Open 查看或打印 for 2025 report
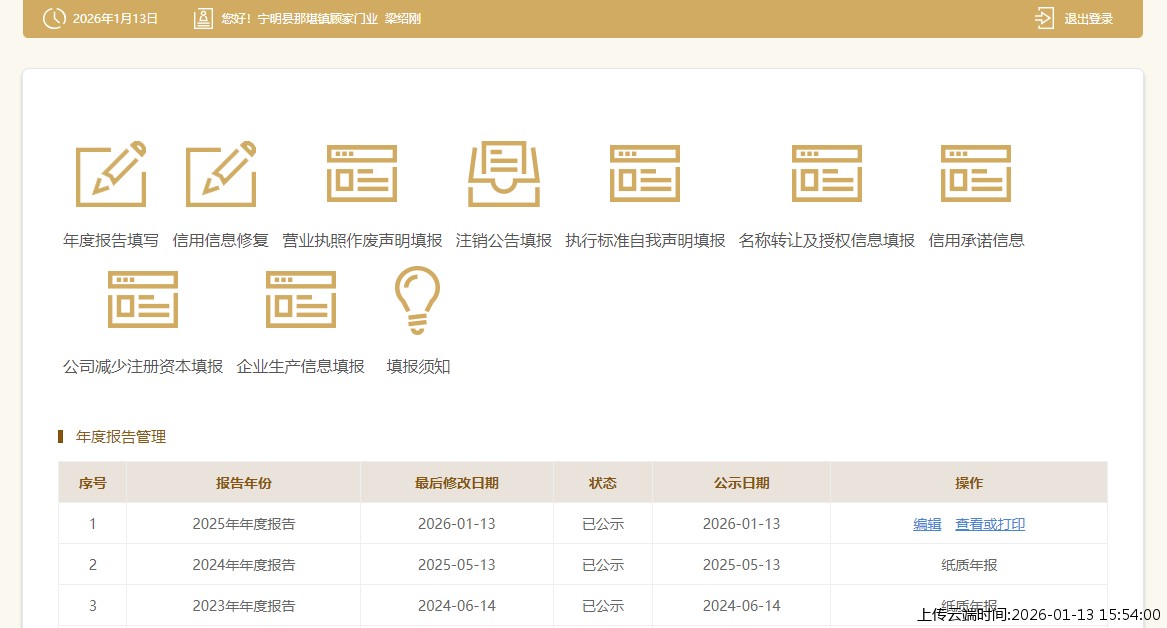Viewport: 1167px width, 628px height. pyautogui.click(x=990, y=524)
